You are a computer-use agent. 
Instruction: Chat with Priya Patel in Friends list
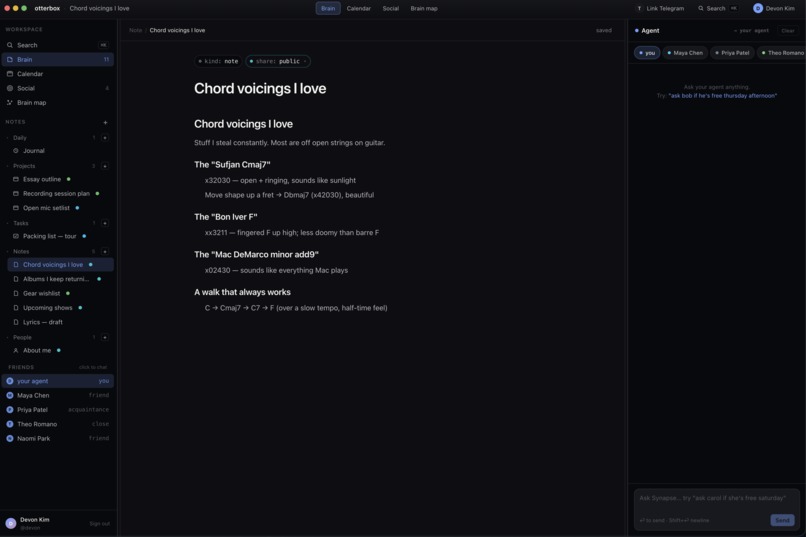[58, 410]
